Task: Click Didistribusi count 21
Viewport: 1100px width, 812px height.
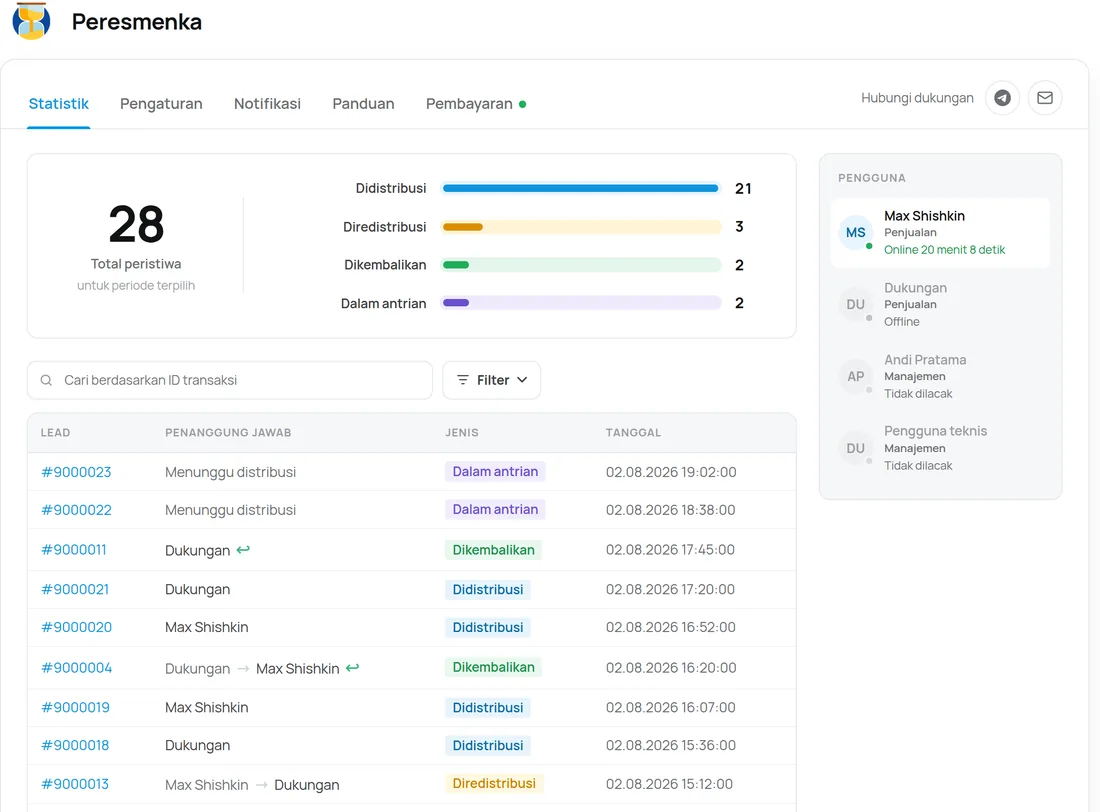Action: coord(743,189)
